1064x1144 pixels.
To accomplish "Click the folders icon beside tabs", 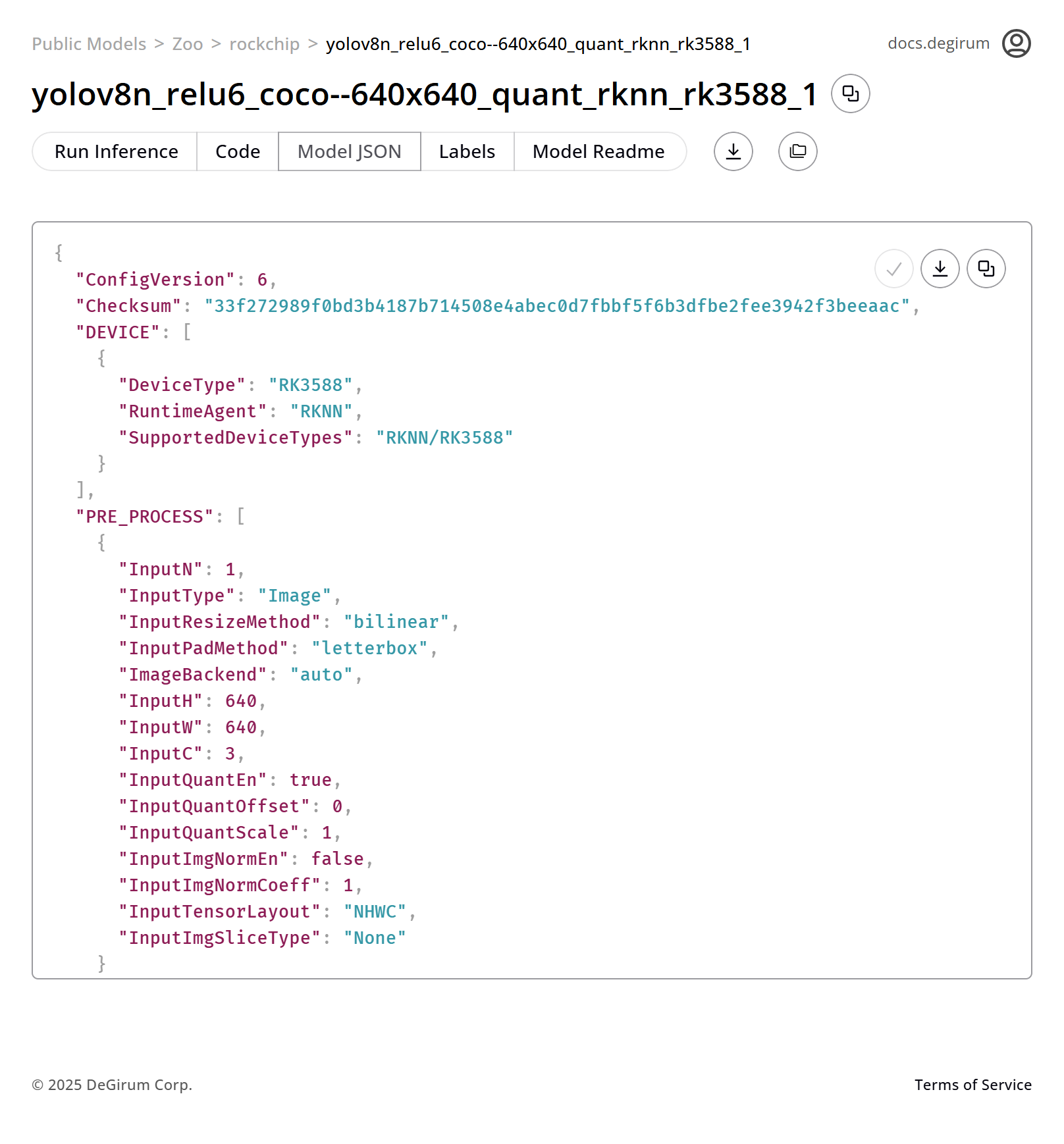I will [797, 151].
